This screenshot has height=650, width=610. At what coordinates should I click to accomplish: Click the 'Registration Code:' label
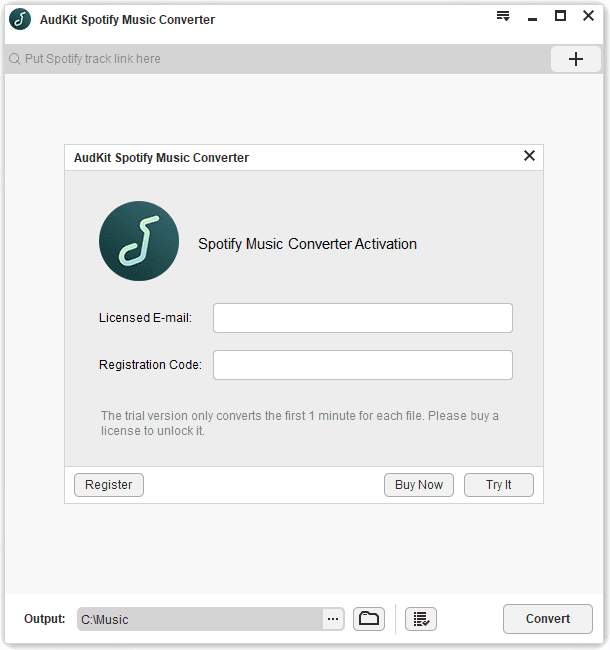coord(150,364)
